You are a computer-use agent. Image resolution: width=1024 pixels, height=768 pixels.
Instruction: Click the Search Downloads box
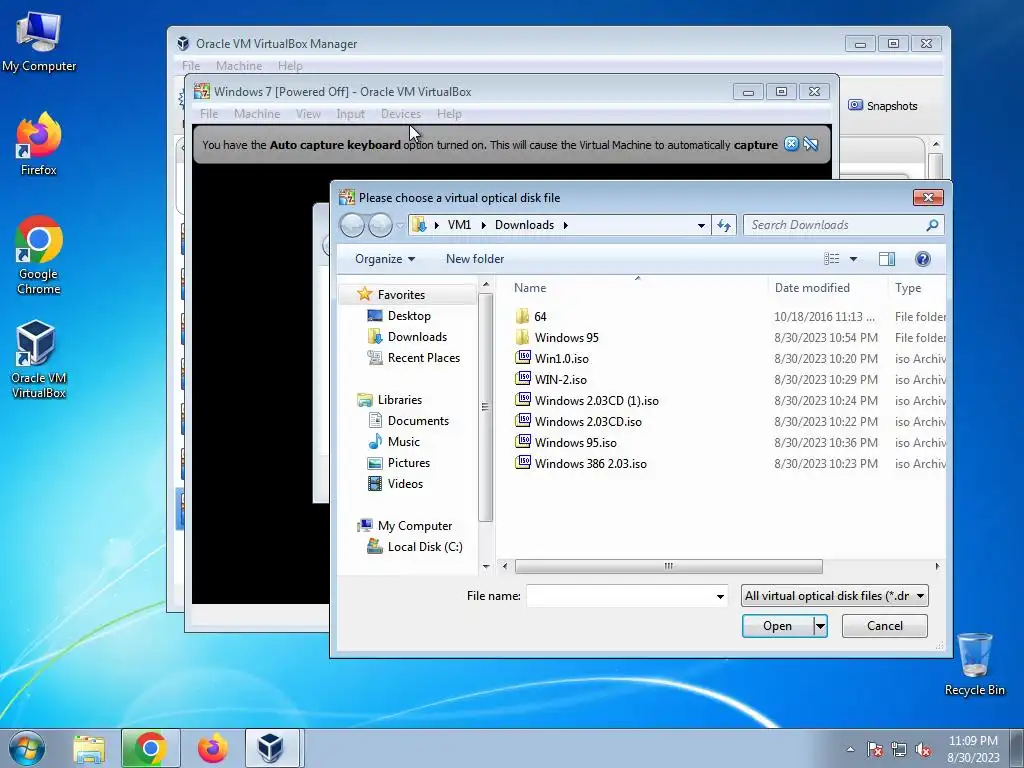pos(833,225)
